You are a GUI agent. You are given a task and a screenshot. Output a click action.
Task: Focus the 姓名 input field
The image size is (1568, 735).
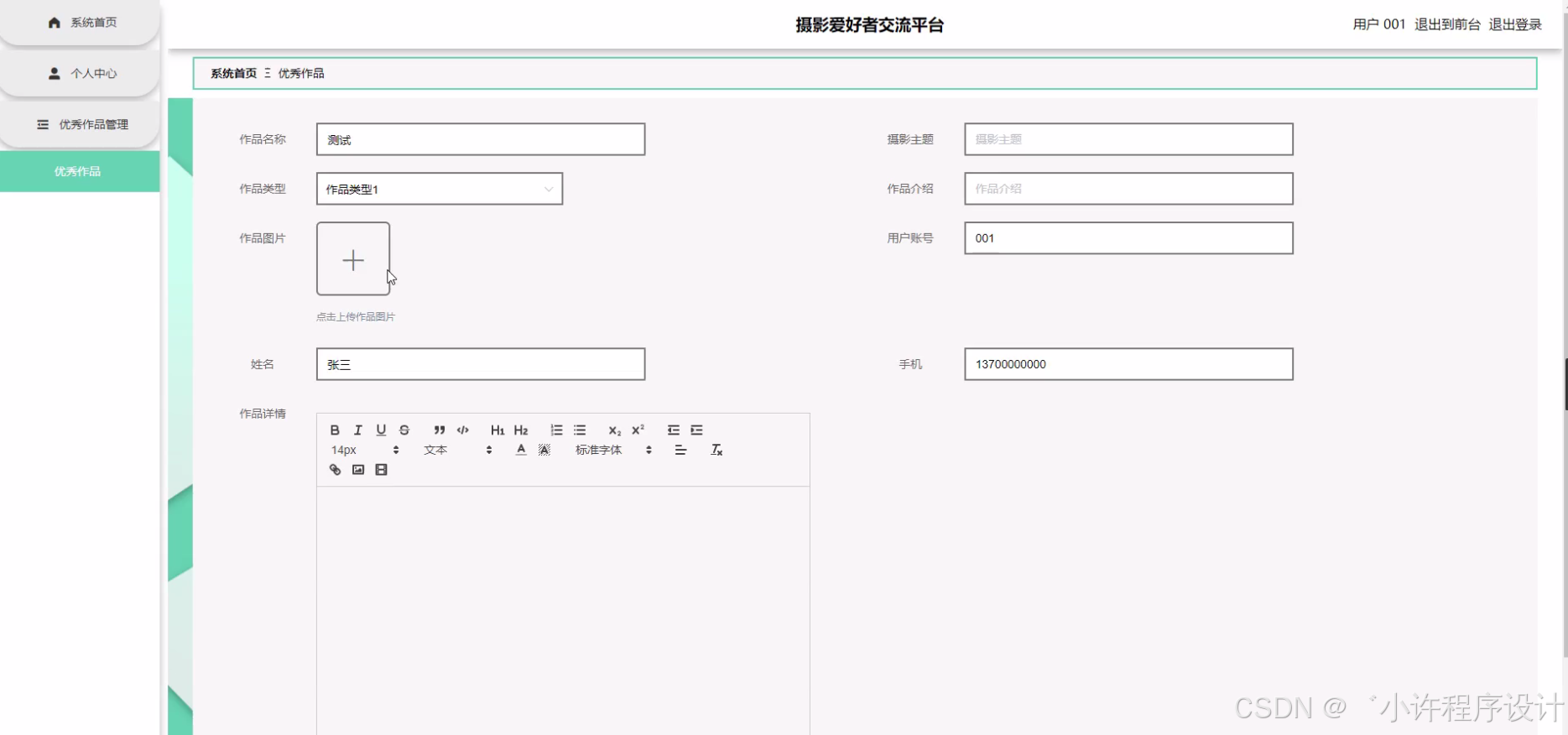point(481,364)
